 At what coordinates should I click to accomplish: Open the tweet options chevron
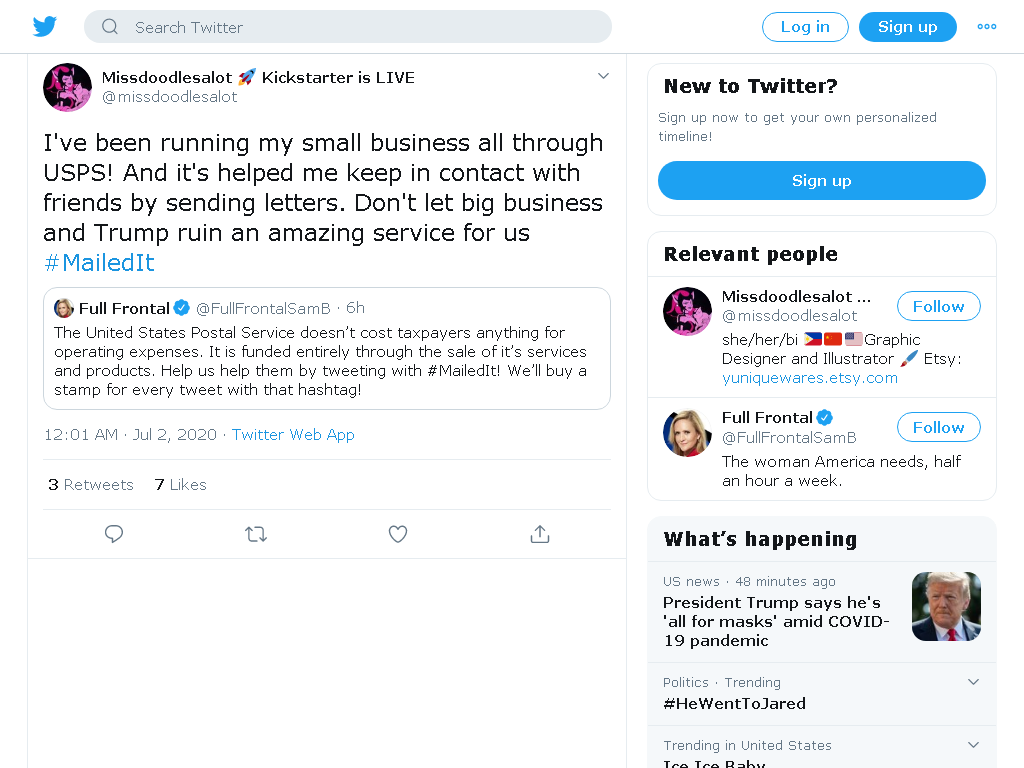[x=603, y=76]
